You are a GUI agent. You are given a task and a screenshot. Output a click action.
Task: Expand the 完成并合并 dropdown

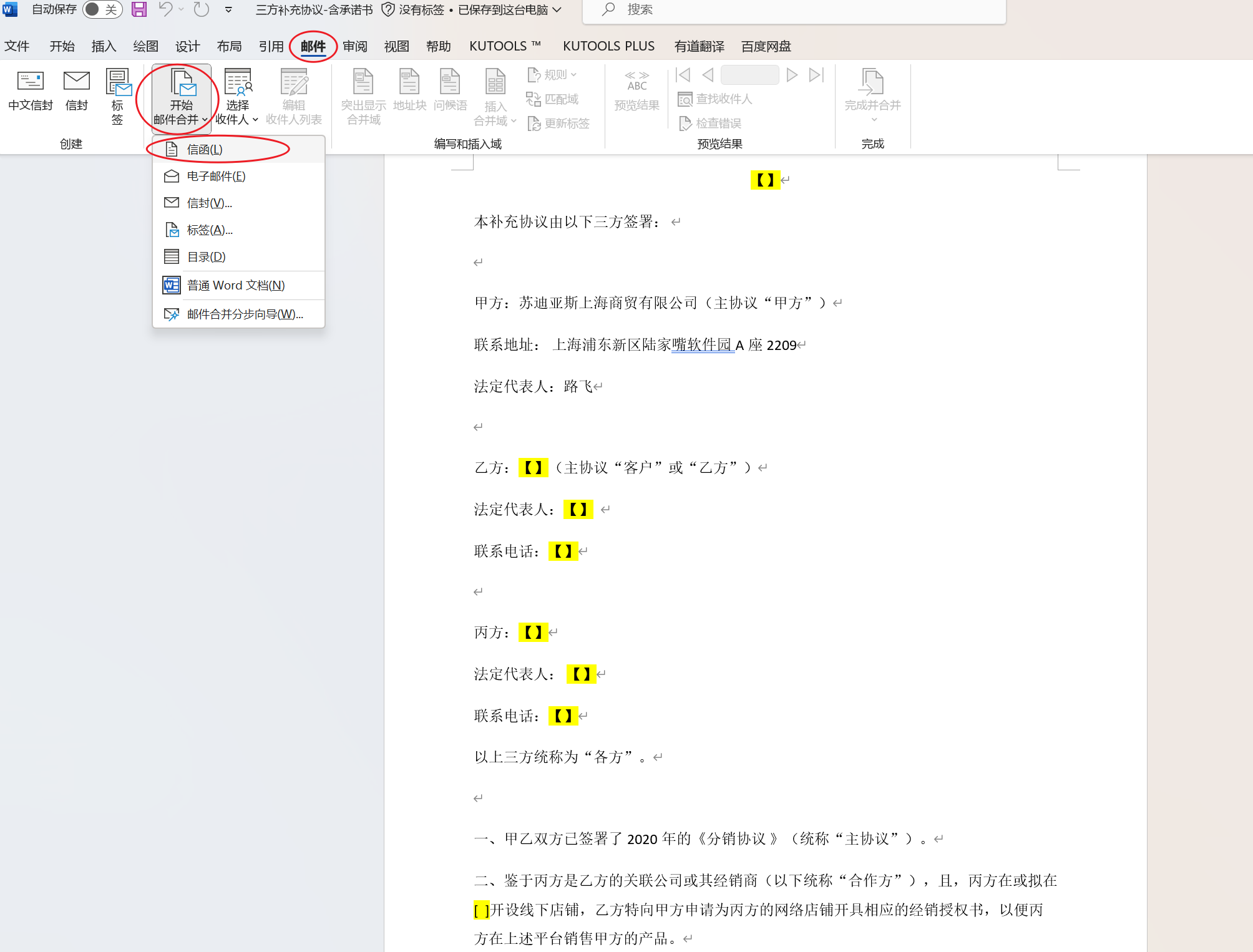click(x=873, y=95)
